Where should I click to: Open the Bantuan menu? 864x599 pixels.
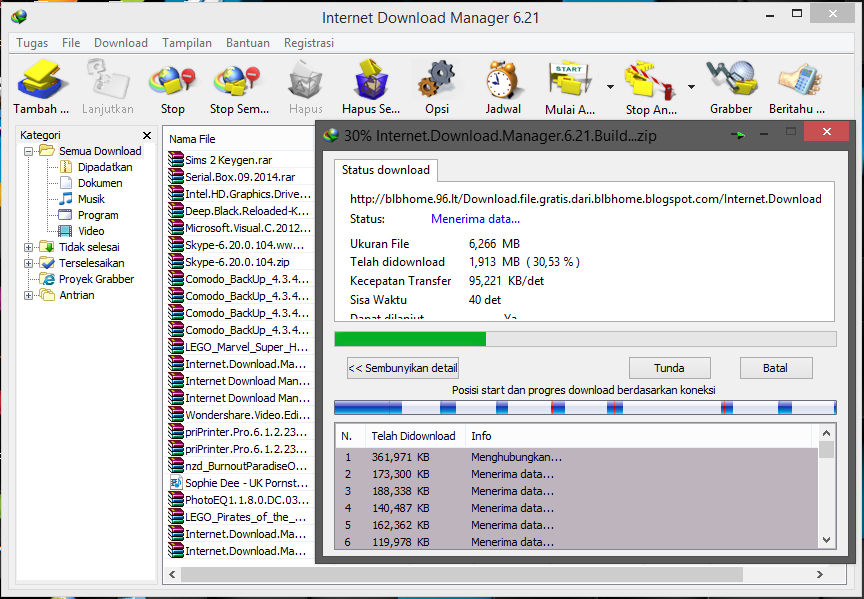tap(248, 43)
